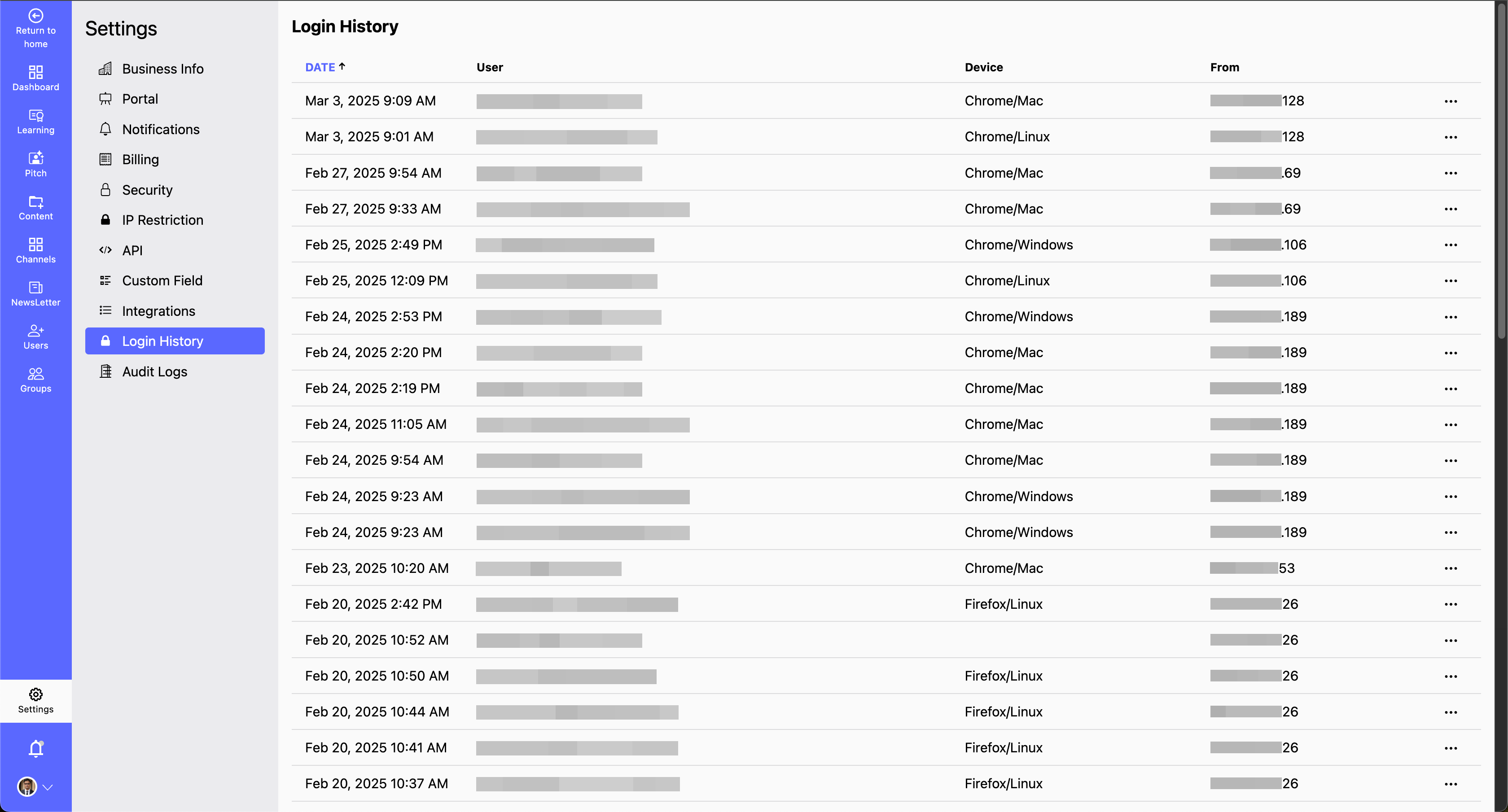Open the Security settings page
Image resolution: width=1508 pixels, height=812 pixels.
(148, 190)
